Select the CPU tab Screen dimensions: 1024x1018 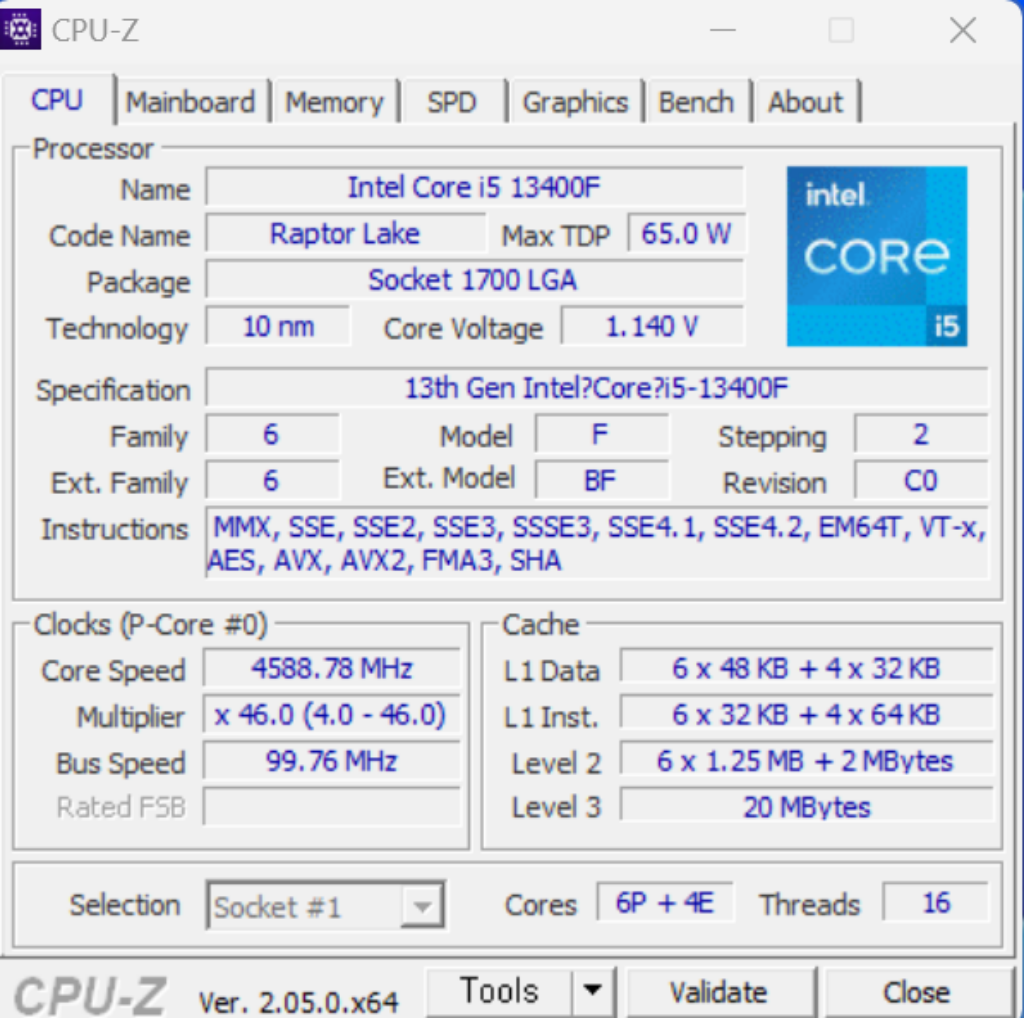pyautogui.click(x=57, y=100)
